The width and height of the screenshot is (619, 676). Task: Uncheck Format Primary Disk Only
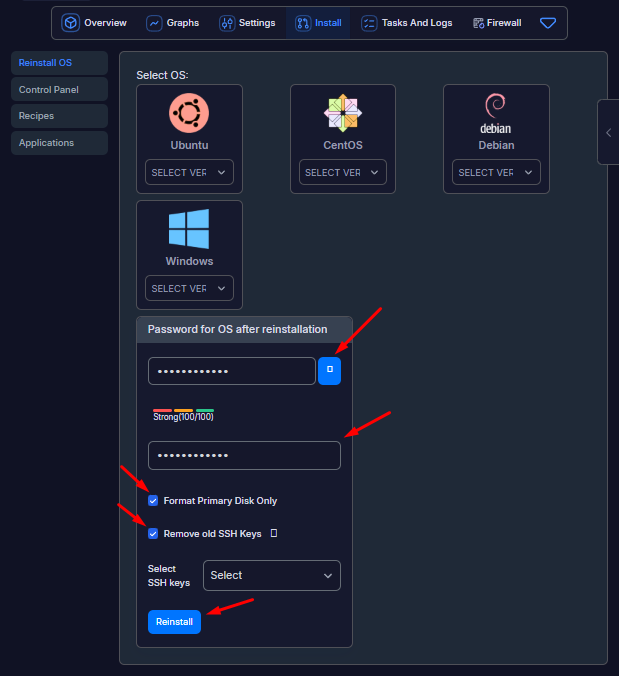[153, 500]
